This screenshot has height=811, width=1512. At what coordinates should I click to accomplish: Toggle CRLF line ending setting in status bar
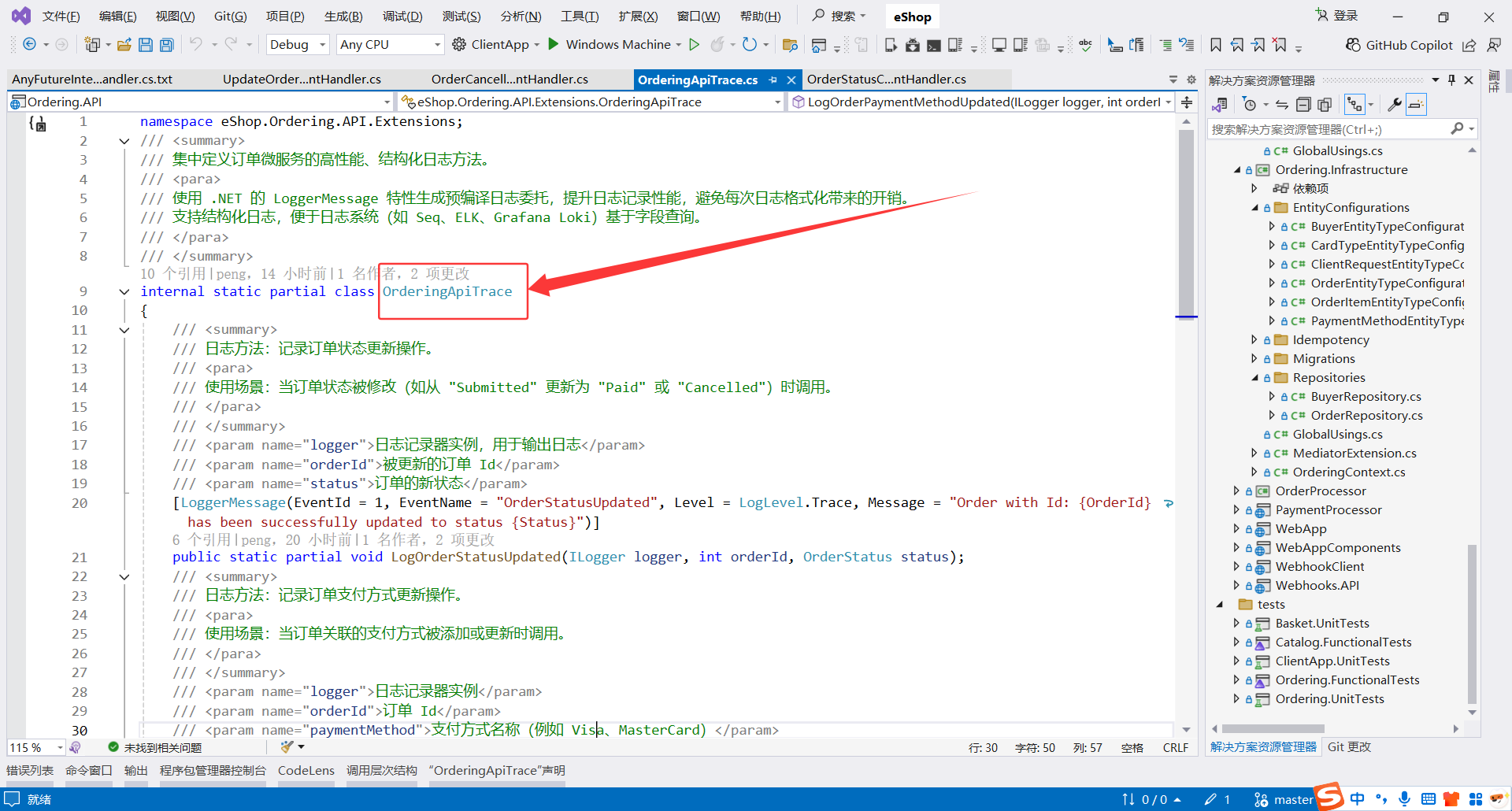(1176, 748)
